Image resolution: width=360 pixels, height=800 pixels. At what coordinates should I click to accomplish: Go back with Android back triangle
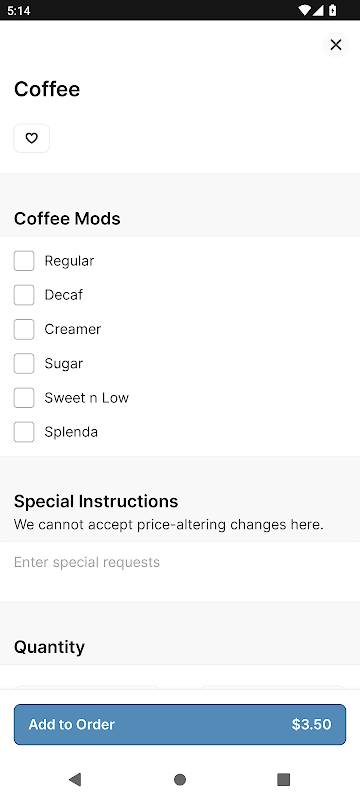[x=75, y=779]
